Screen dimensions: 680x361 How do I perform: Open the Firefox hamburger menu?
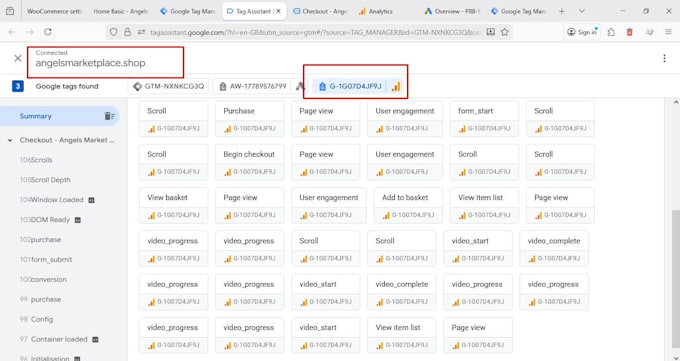[668, 32]
